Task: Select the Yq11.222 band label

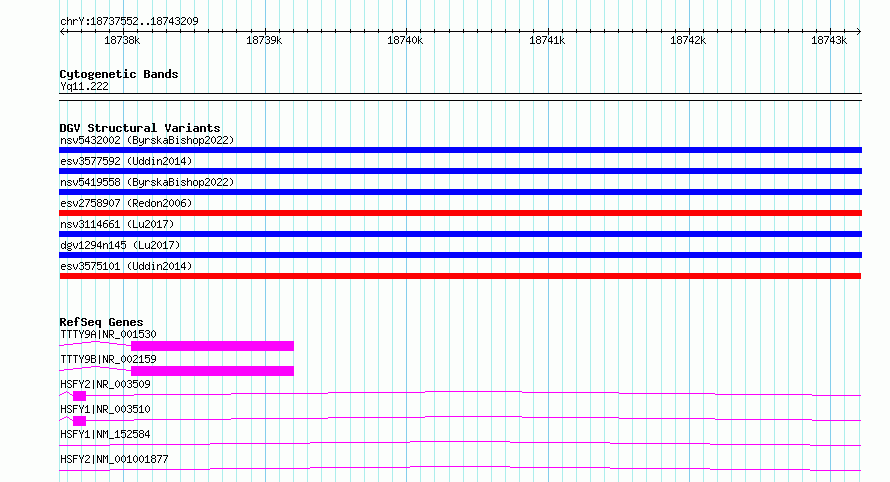Action: [x=84, y=86]
